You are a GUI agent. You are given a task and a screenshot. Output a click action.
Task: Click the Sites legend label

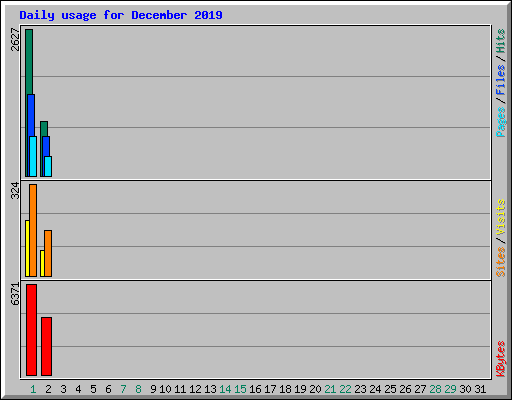[501, 262]
